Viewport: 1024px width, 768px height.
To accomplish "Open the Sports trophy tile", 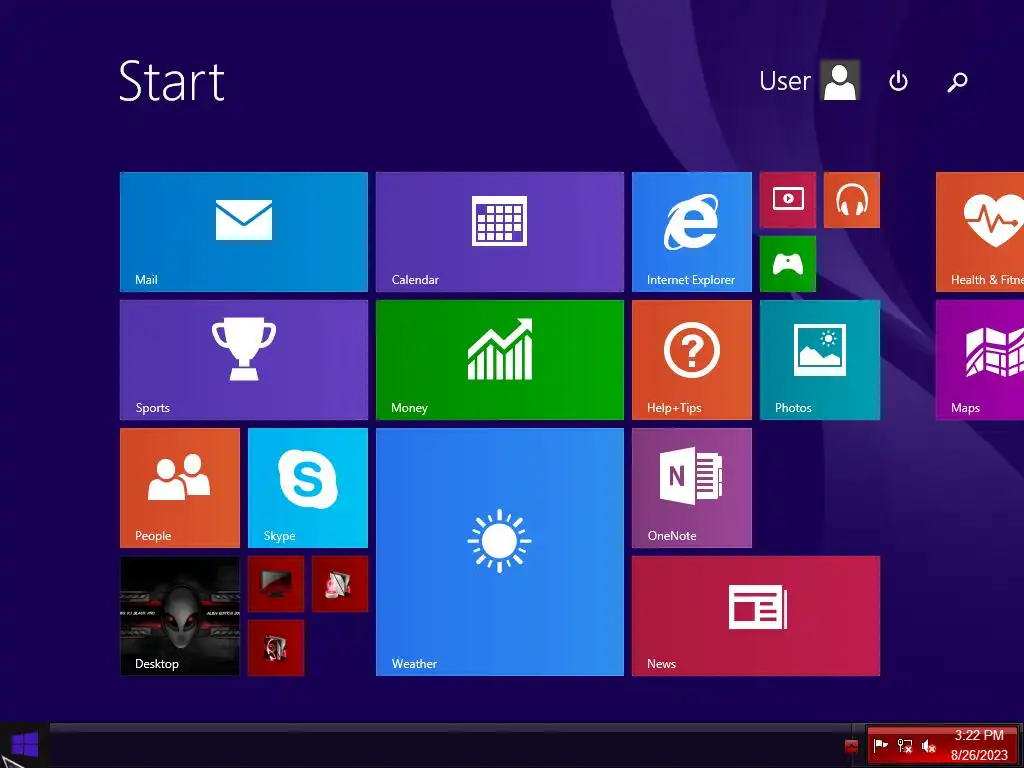I will pyautogui.click(x=244, y=360).
